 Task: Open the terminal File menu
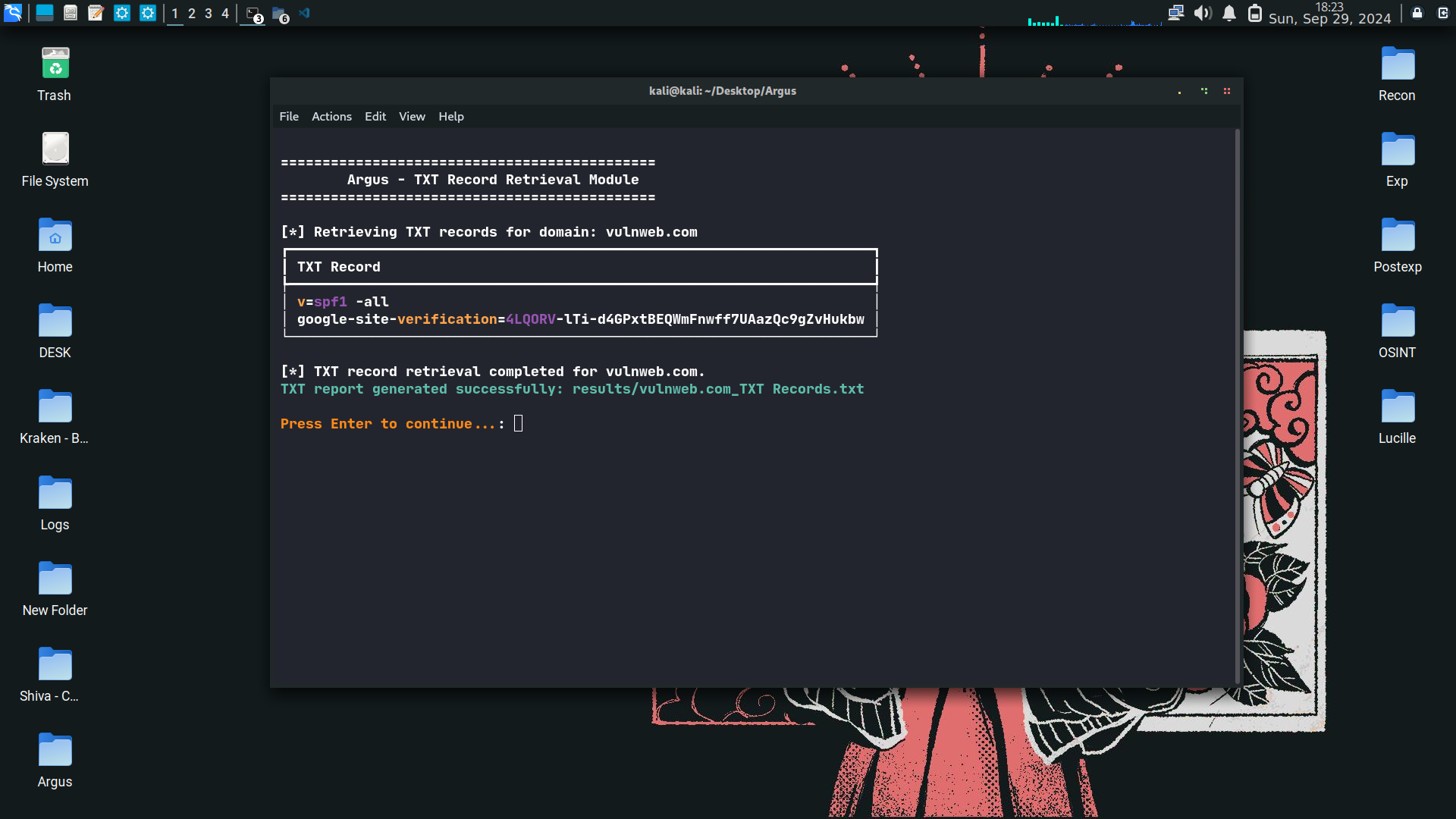coord(289,116)
